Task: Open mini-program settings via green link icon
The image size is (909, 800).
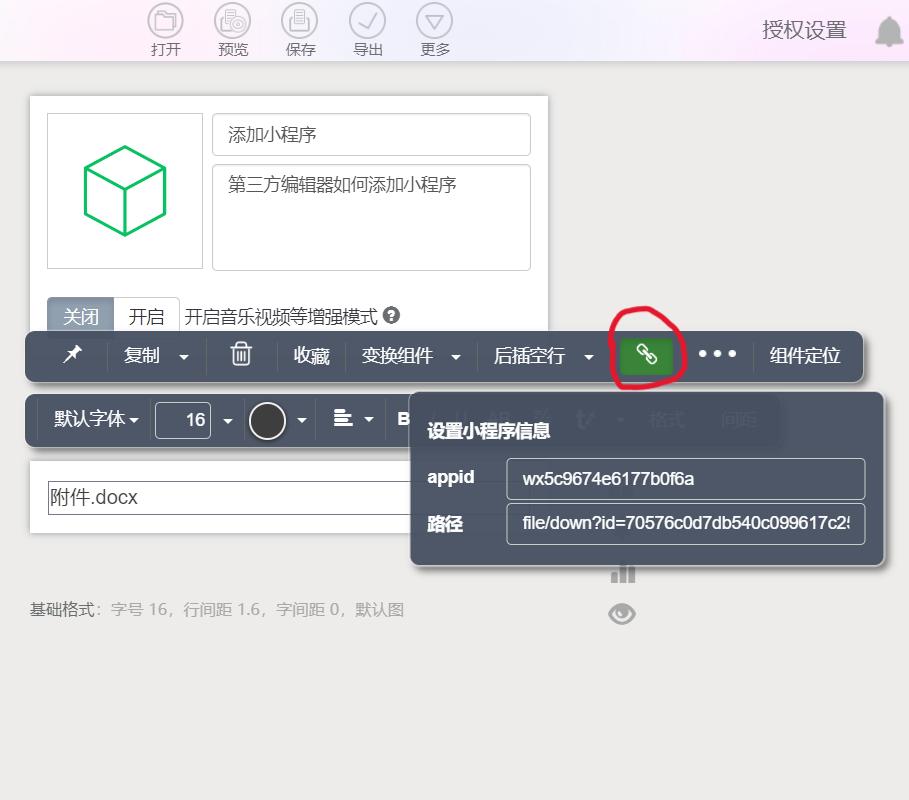Action: 645,356
